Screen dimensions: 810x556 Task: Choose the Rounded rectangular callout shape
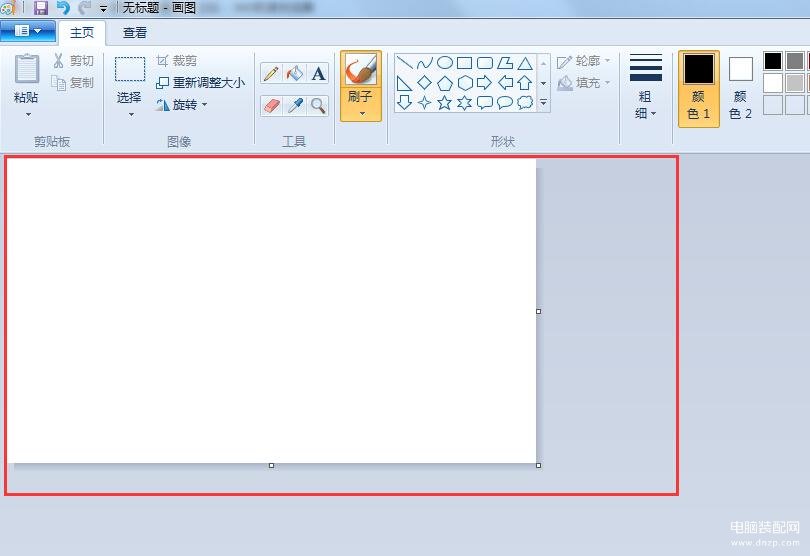tap(485, 102)
